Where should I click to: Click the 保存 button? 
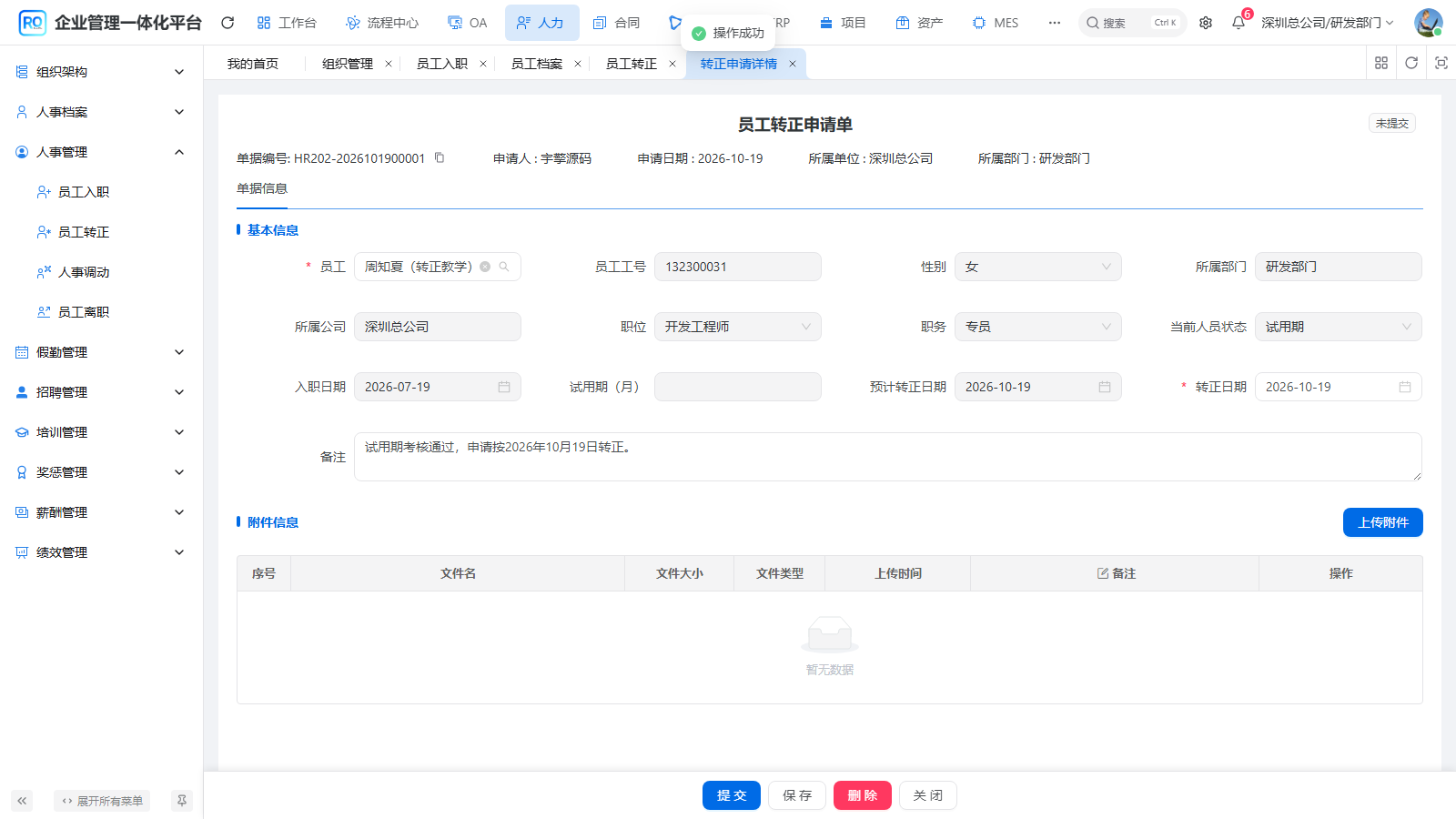pyautogui.click(x=797, y=795)
